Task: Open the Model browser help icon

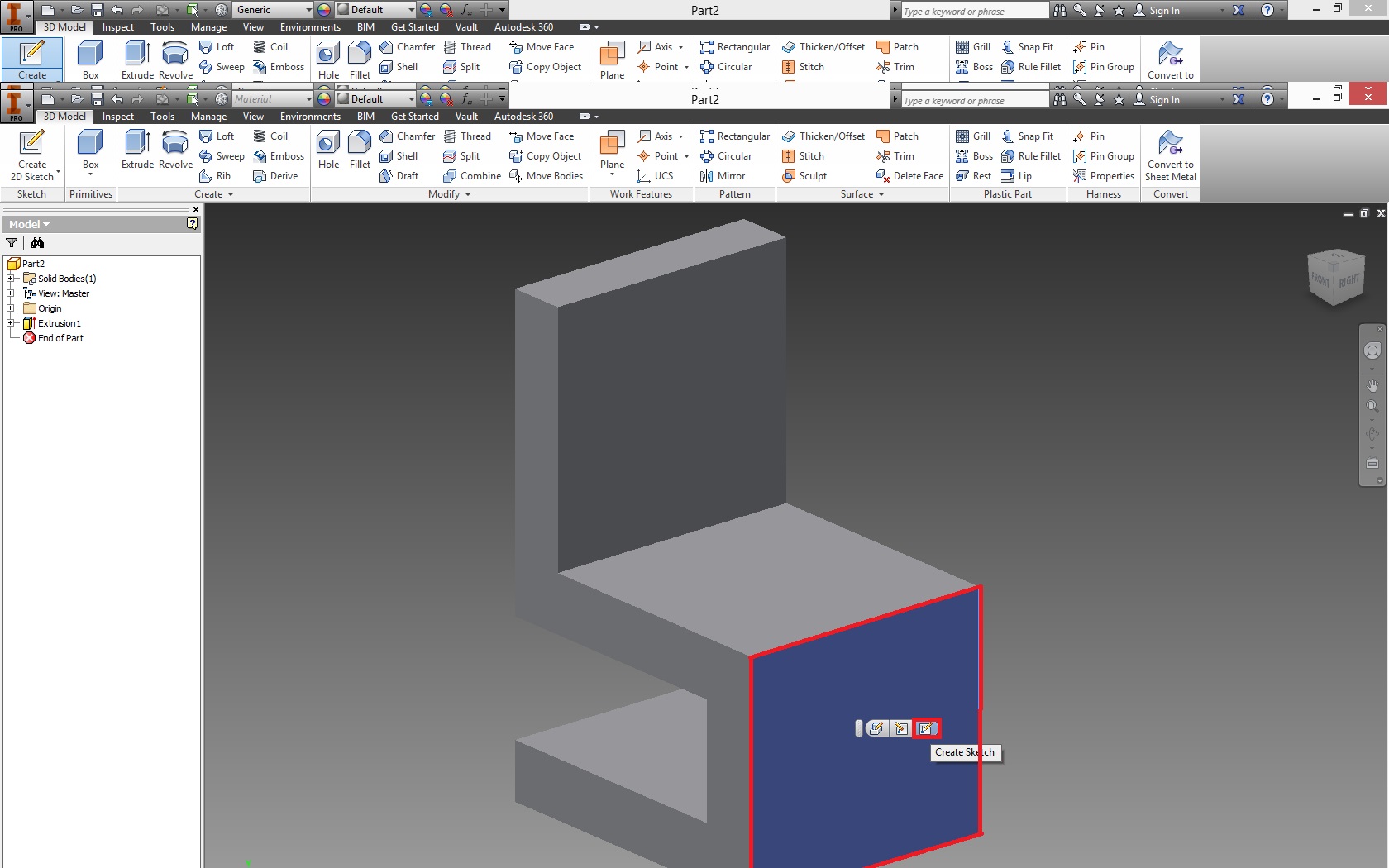Action: click(x=193, y=224)
